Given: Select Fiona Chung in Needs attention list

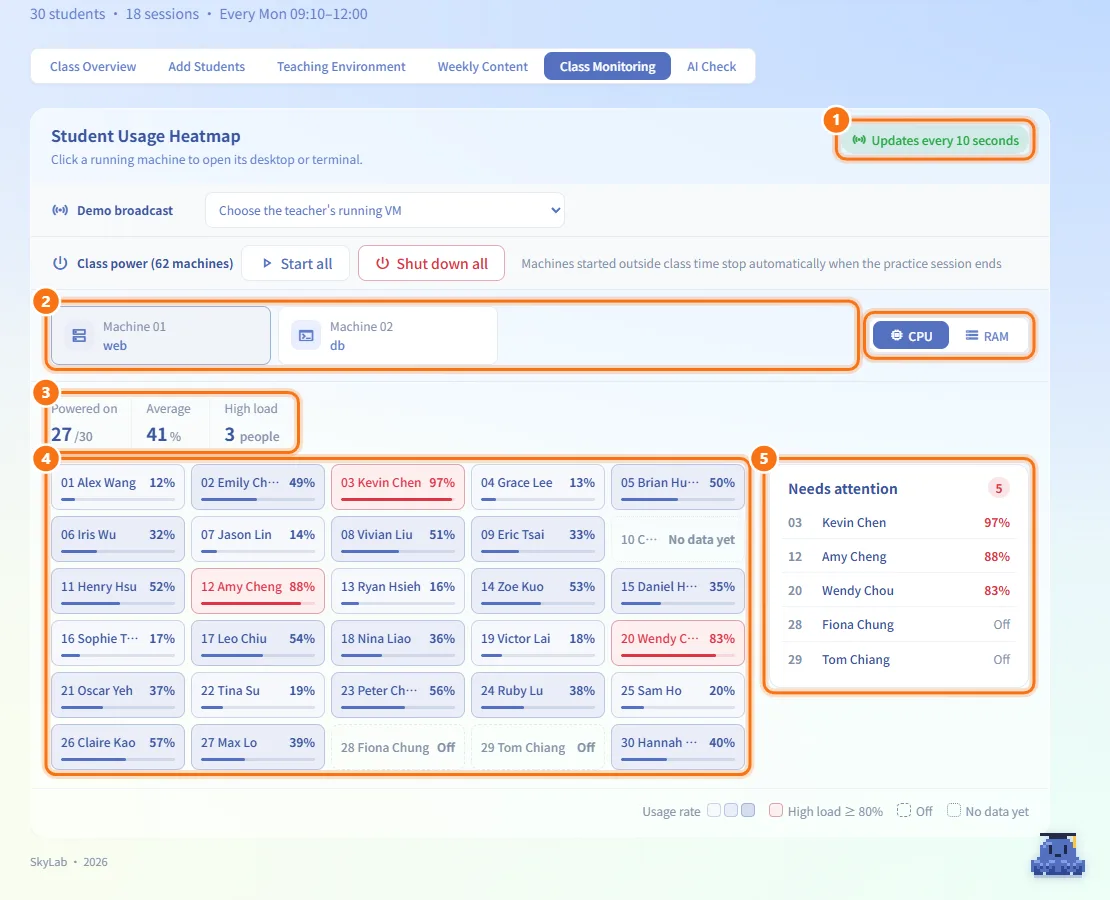Looking at the screenshot, I should pos(898,625).
